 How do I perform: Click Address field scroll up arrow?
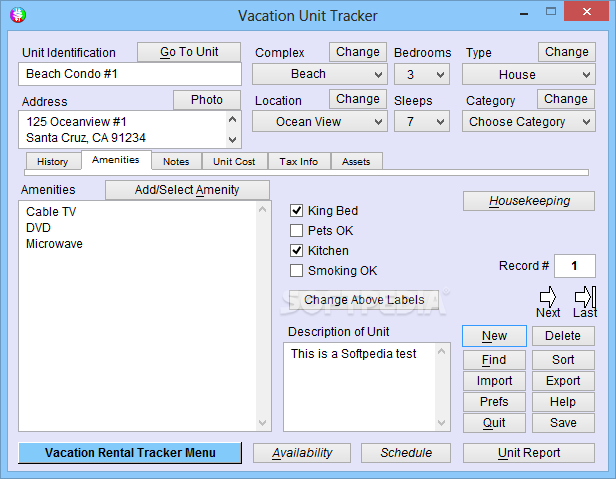pyautogui.click(x=233, y=119)
